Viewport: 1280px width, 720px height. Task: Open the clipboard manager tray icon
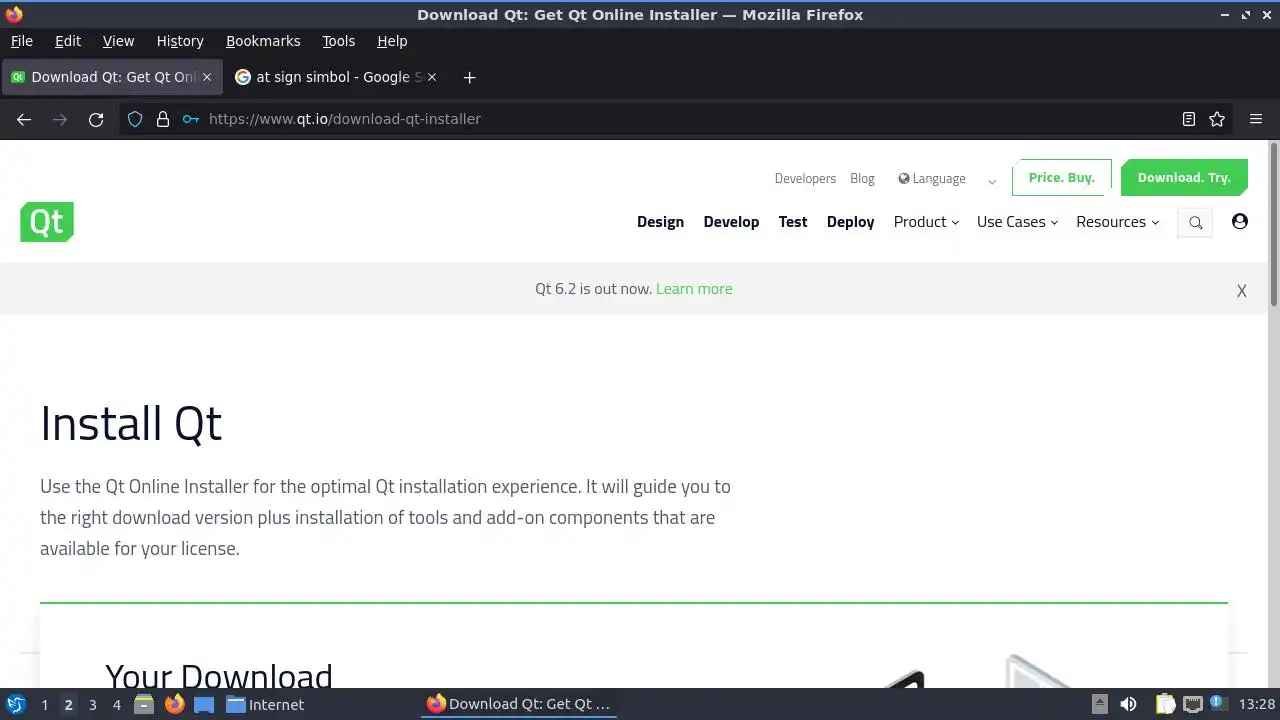(x=1165, y=704)
